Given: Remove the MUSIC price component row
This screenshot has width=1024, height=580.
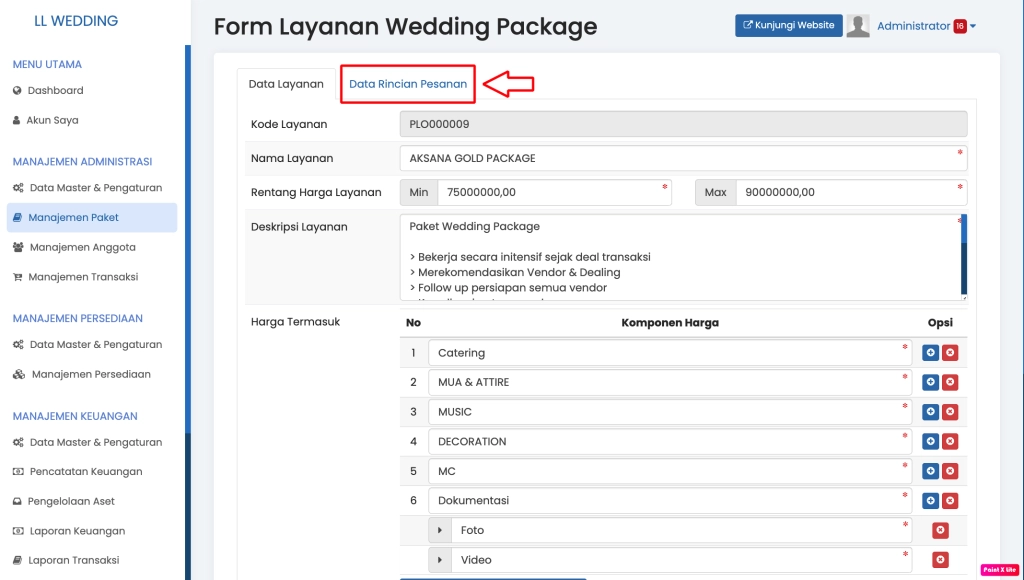Looking at the screenshot, I should 950,412.
